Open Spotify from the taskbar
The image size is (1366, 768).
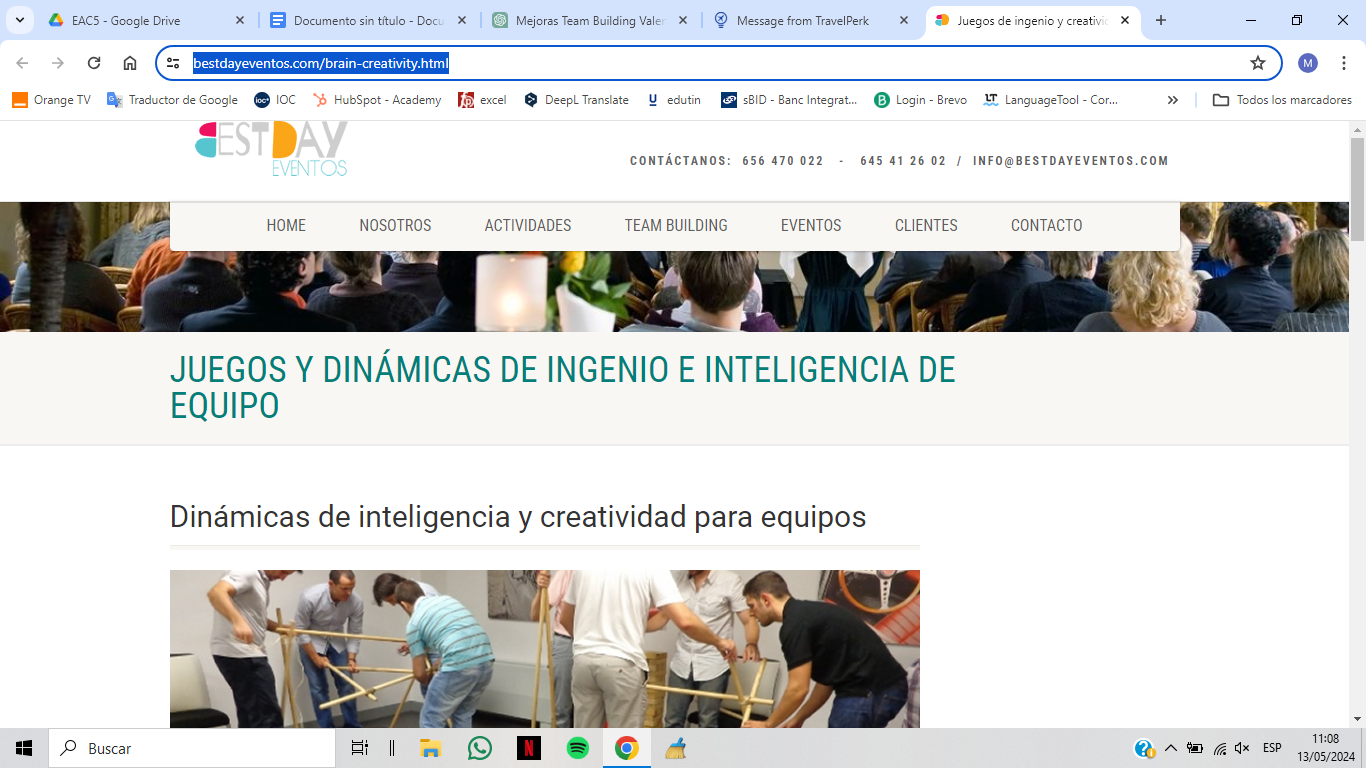[x=578, y=748]
